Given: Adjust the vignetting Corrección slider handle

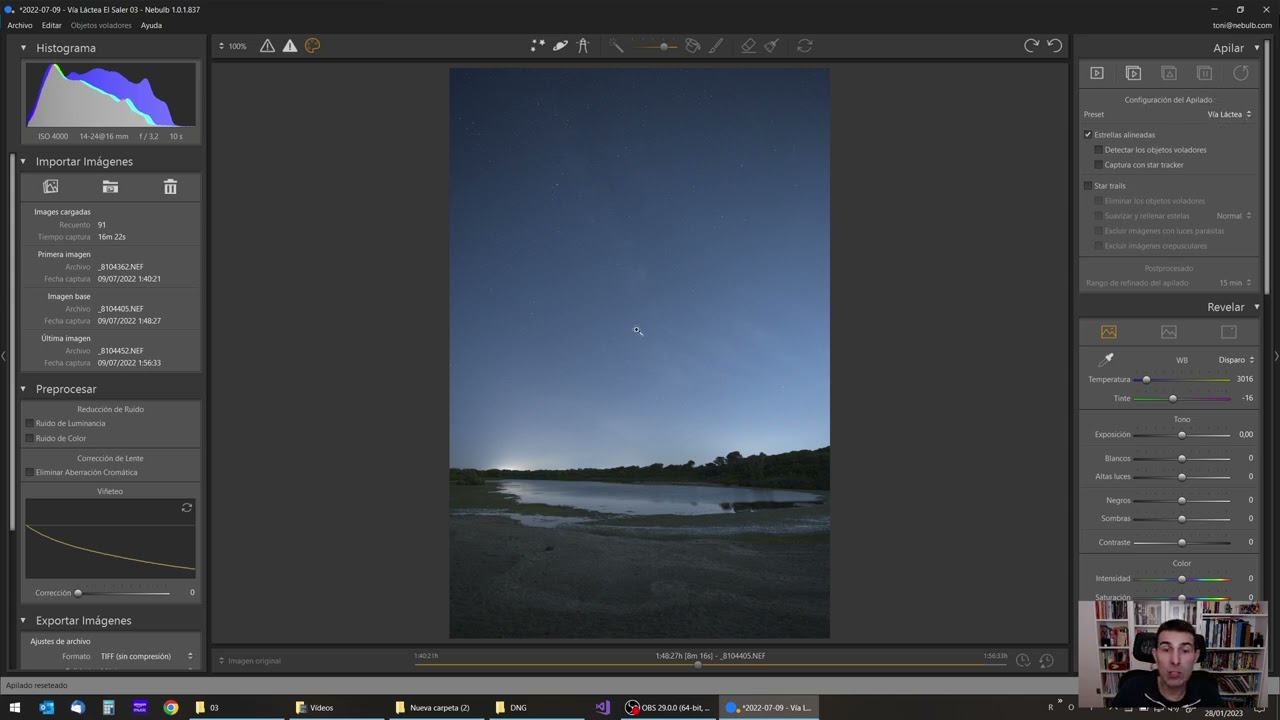Looking at the screenshot, I should click(x=78, y=593).
